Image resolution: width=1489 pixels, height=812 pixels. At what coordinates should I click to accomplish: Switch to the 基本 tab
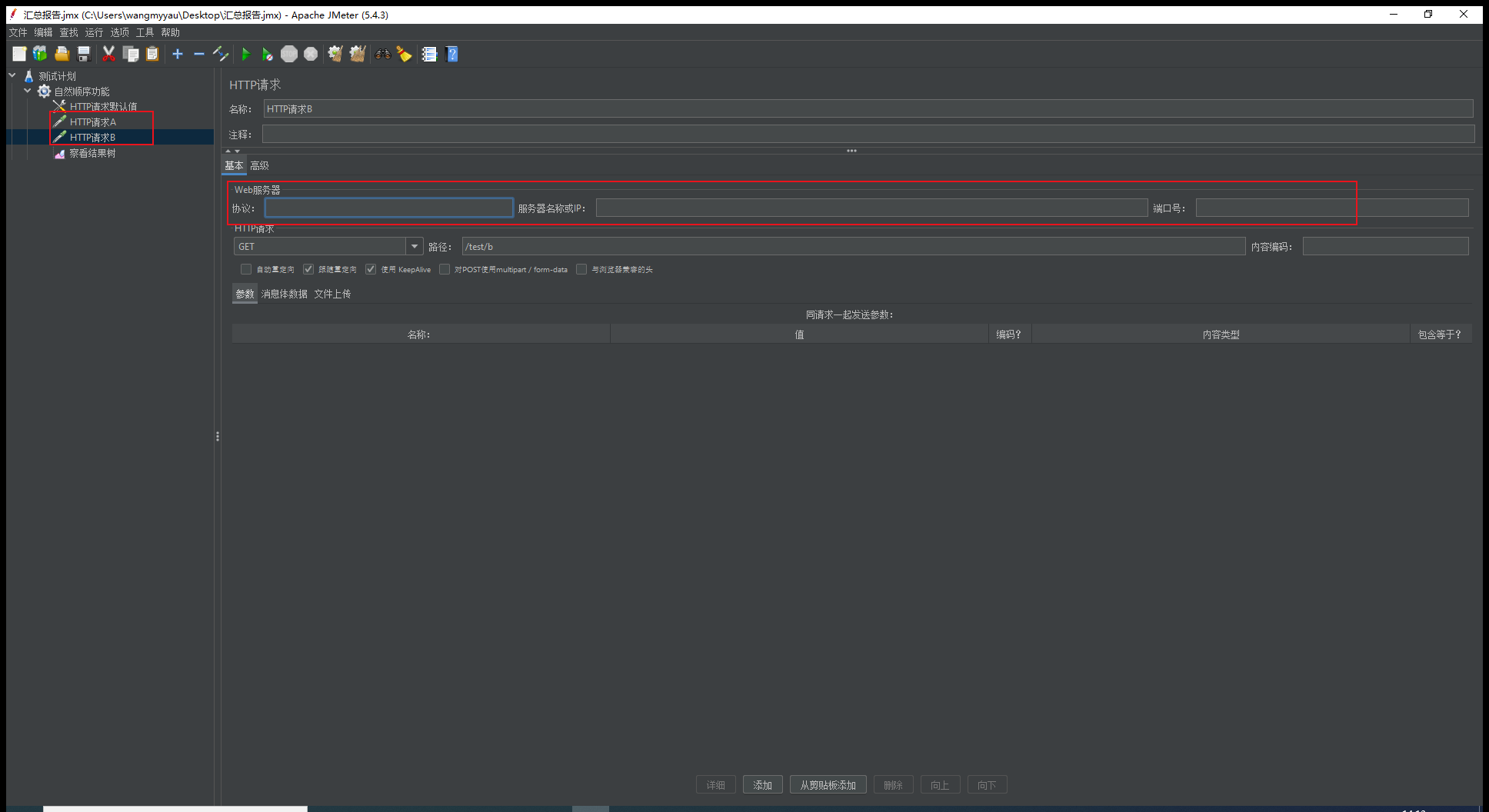(234, 165)
